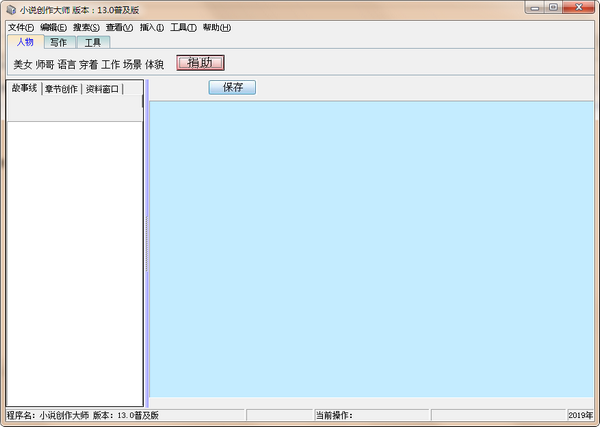Viewport: 600px width, 427px height.
Task: Open the 文件(F) menu
Action: click(21, 28)
